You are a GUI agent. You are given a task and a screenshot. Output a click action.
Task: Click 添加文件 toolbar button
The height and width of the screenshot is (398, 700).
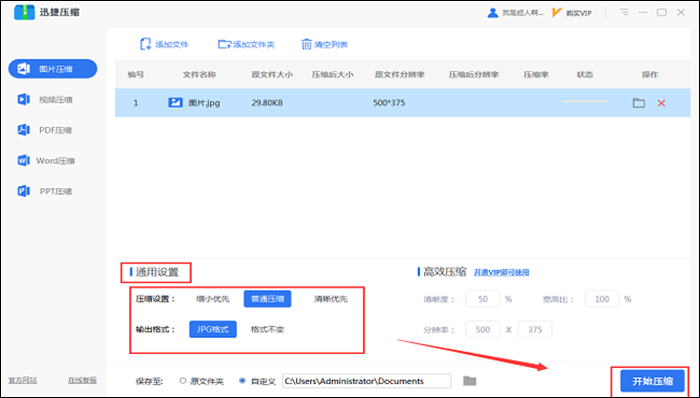click(x=164, y=44)
